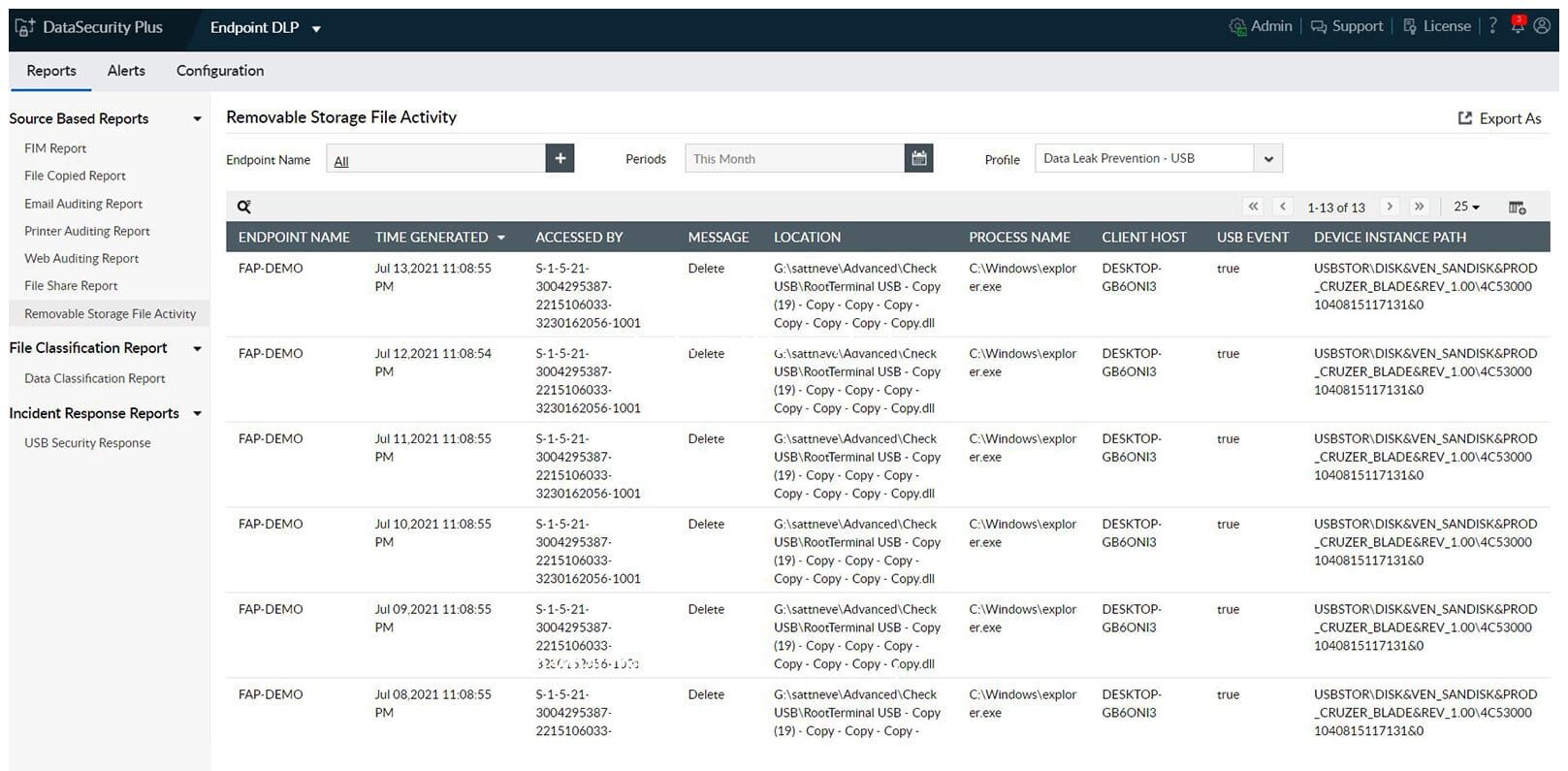Go to previous page of results
This screenshot has height=771, width=1568.
(x=1283, y=207)
